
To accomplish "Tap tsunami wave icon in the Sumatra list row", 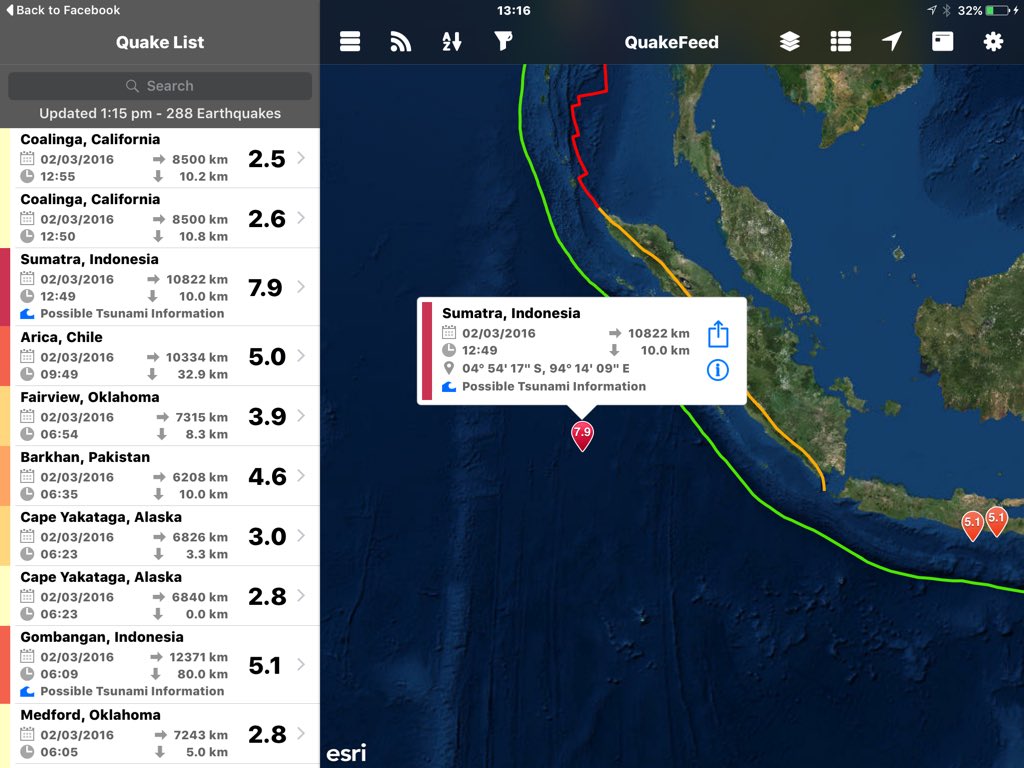I will point(27,313).
